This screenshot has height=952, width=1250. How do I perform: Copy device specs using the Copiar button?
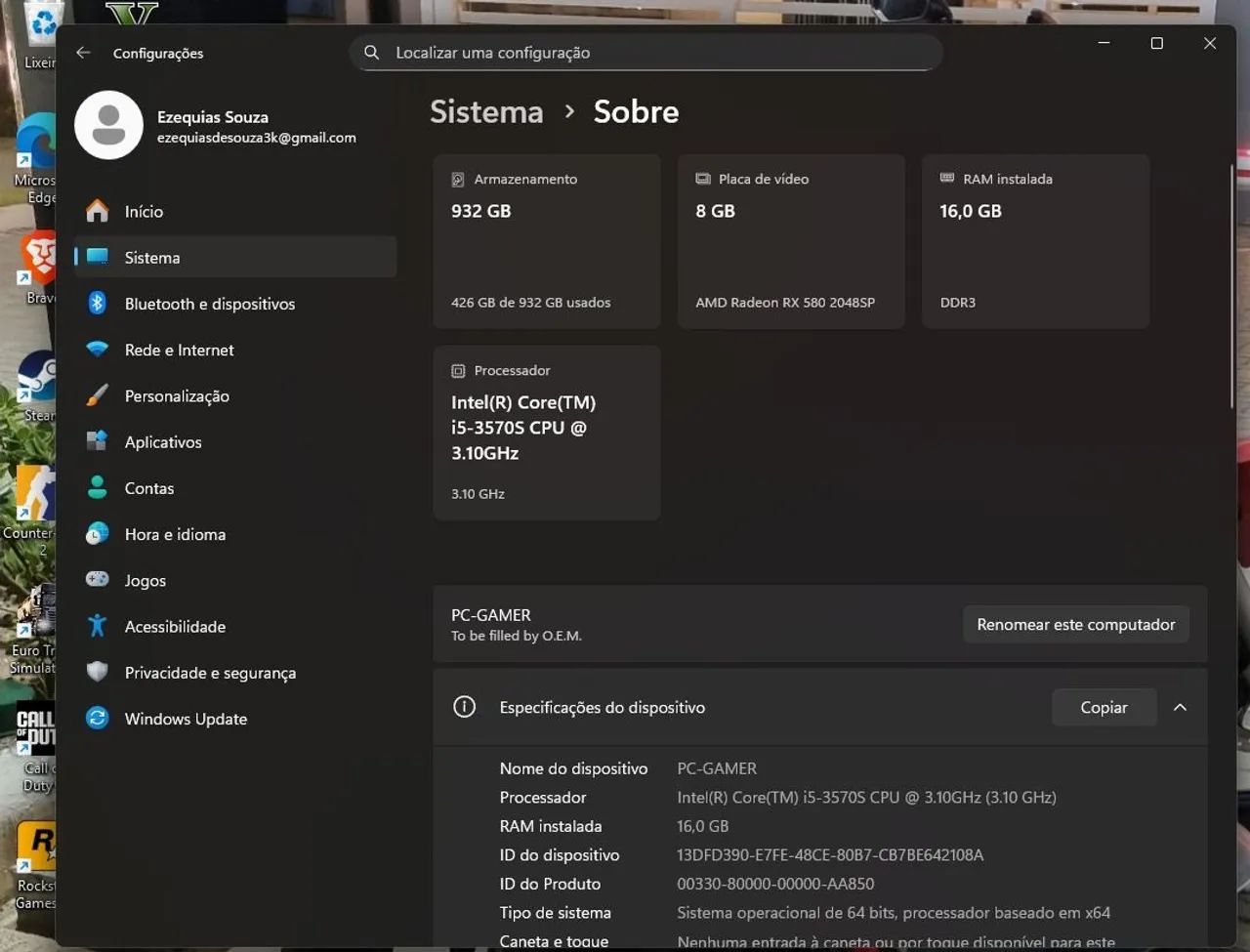click(x=1104, y=707)
